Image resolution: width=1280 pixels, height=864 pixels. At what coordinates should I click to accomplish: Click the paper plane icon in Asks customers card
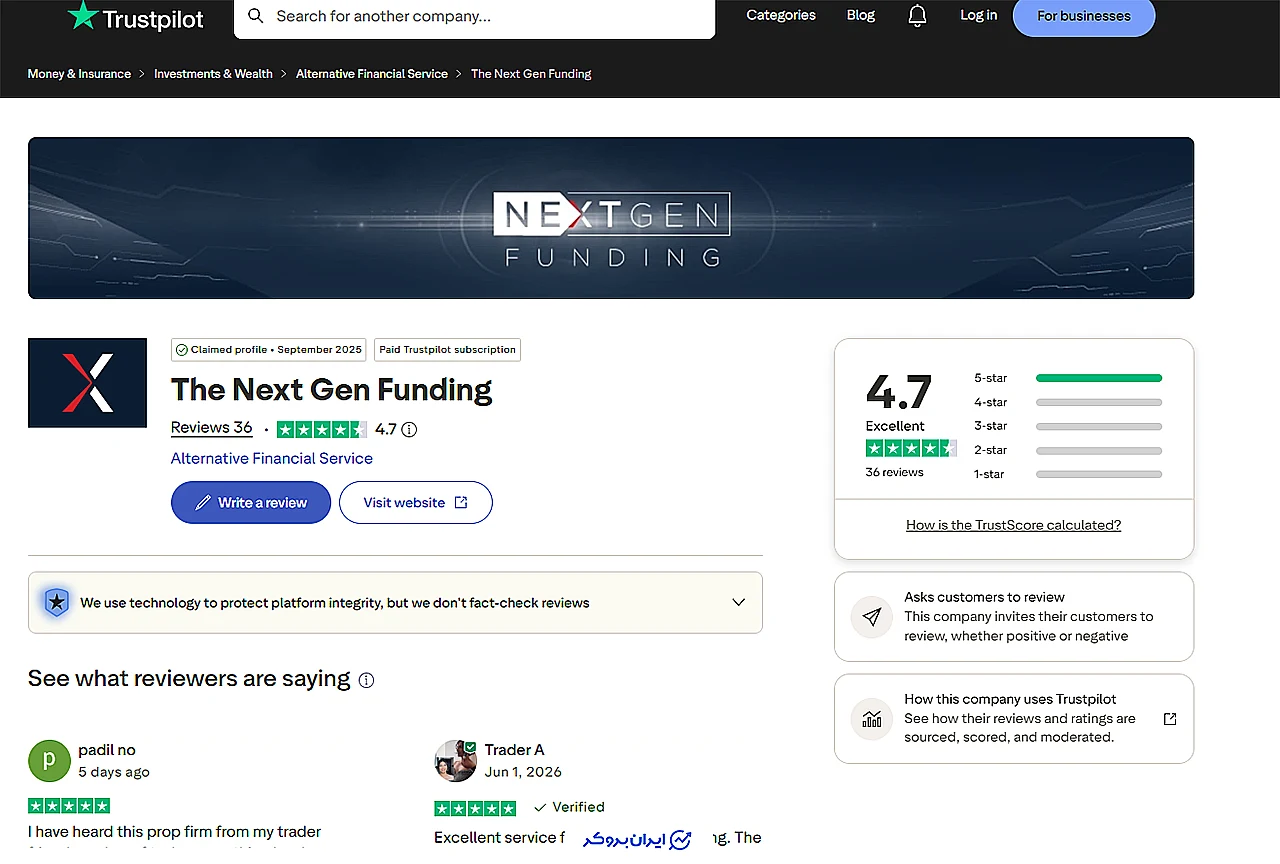click(x=871, y=617)
